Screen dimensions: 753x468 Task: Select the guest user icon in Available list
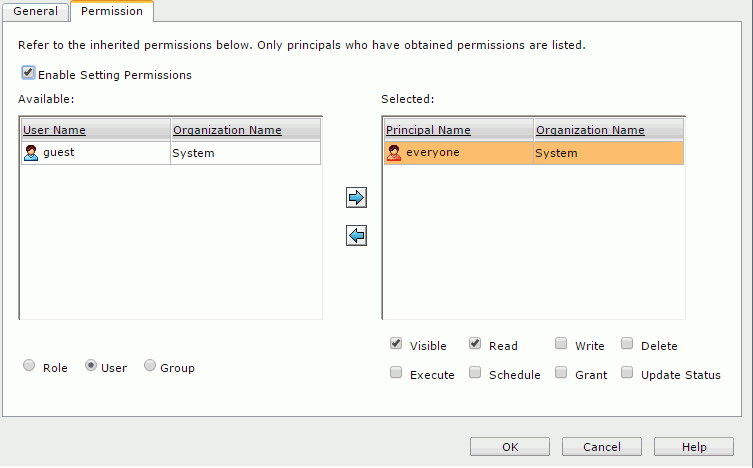click(x=31, y=153)
